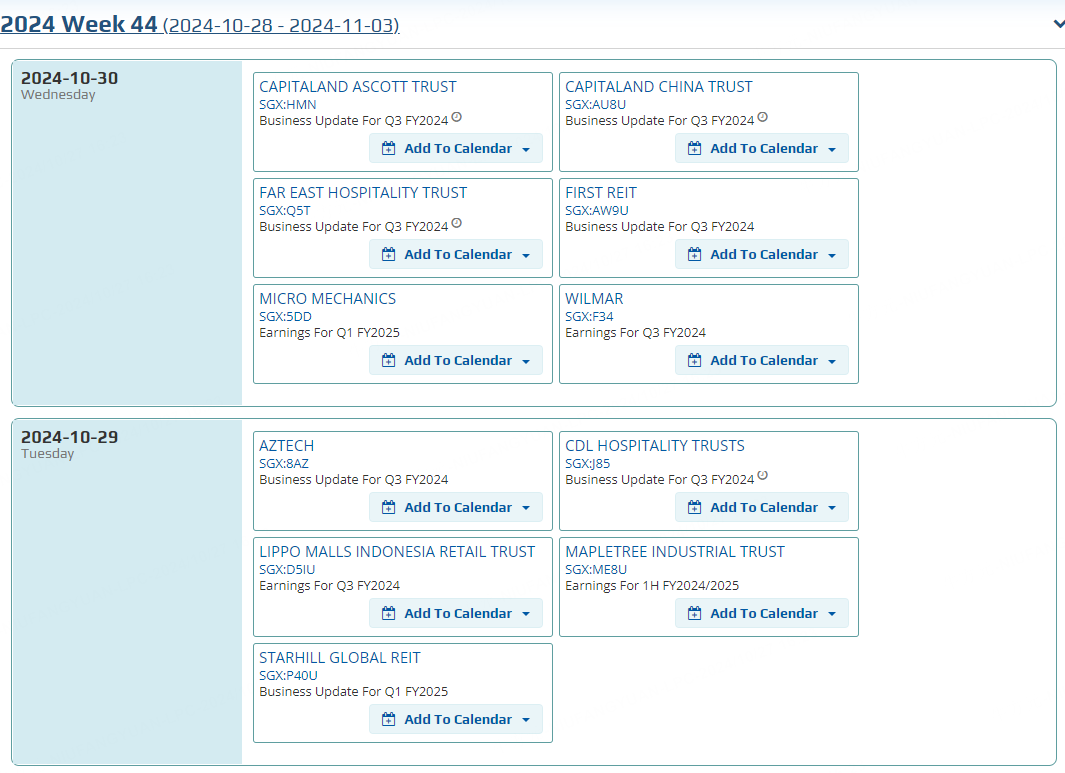This screenshot has height=773, width=1065.
Task: Open FAR EAST HOSPITALITY TRUST link
Action: point(363,193)
